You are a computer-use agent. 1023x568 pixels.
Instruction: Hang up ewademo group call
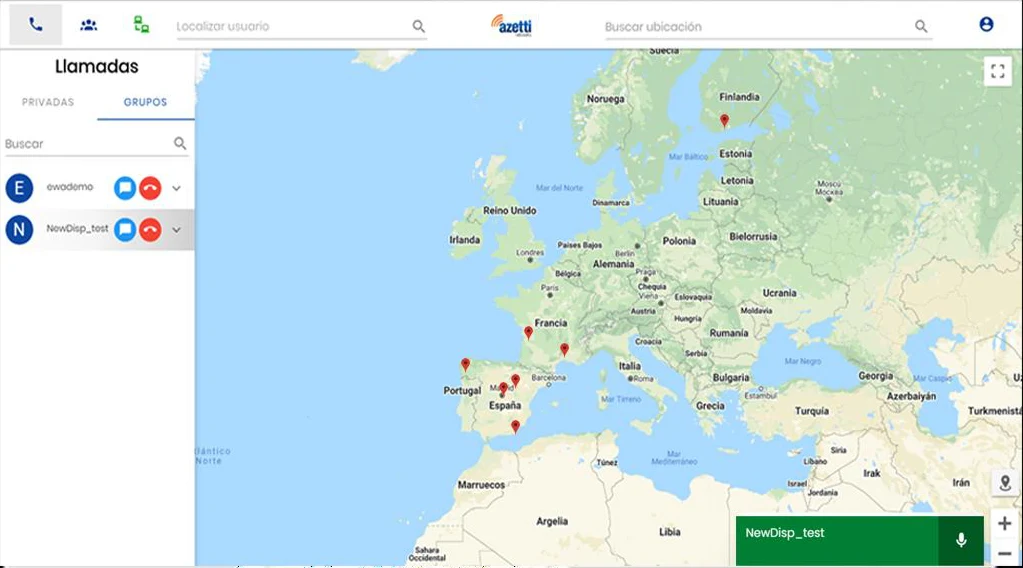tap(150, 188)
